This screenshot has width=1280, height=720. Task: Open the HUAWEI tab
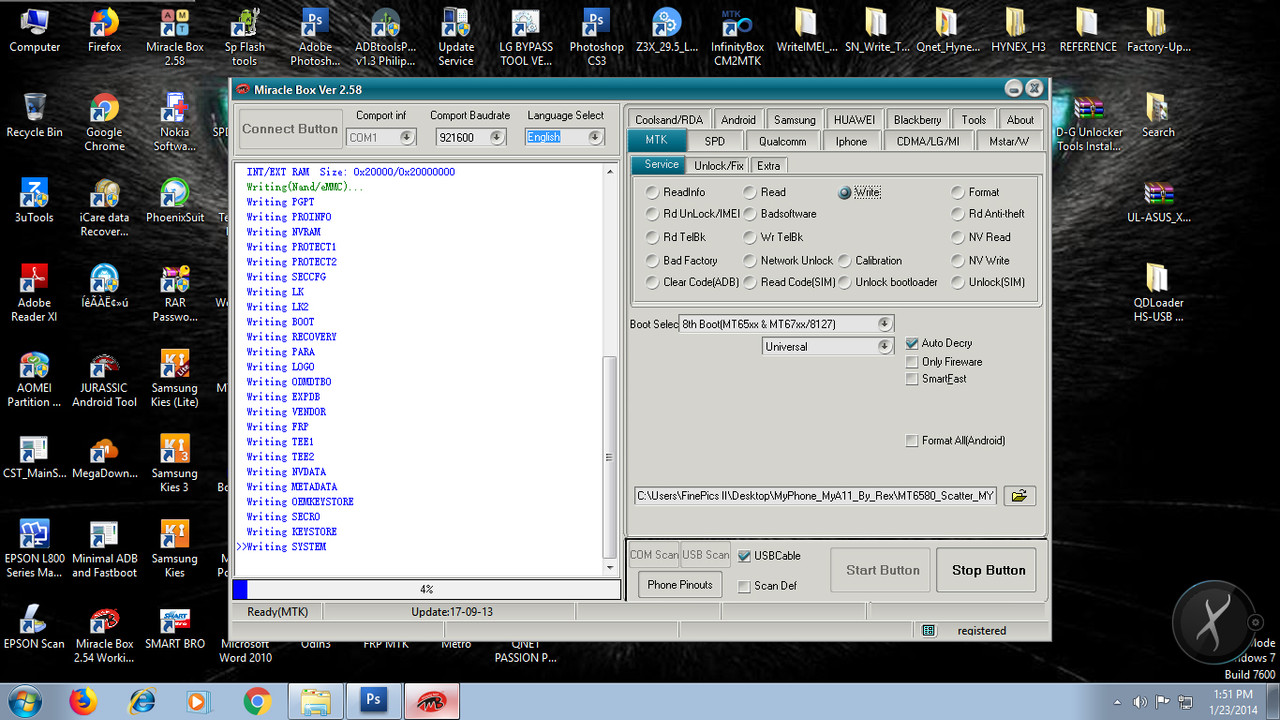pos(854,119)
